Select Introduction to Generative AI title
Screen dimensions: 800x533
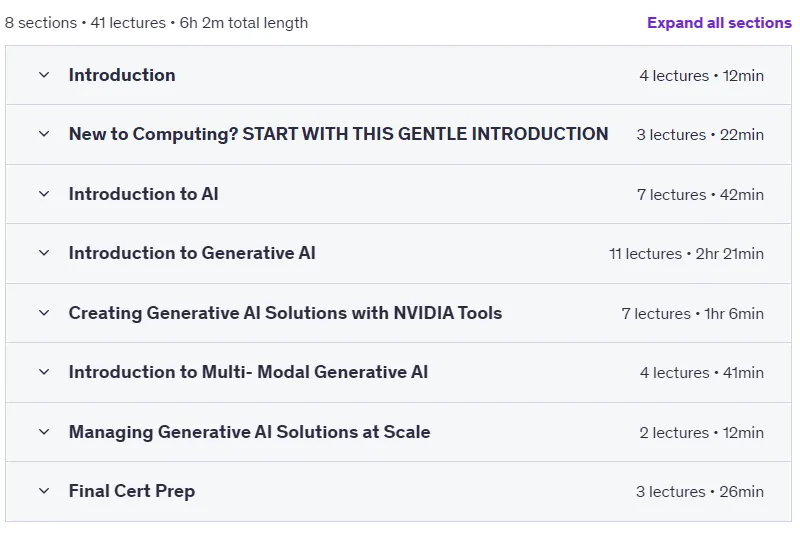click(x=192, y=253)
